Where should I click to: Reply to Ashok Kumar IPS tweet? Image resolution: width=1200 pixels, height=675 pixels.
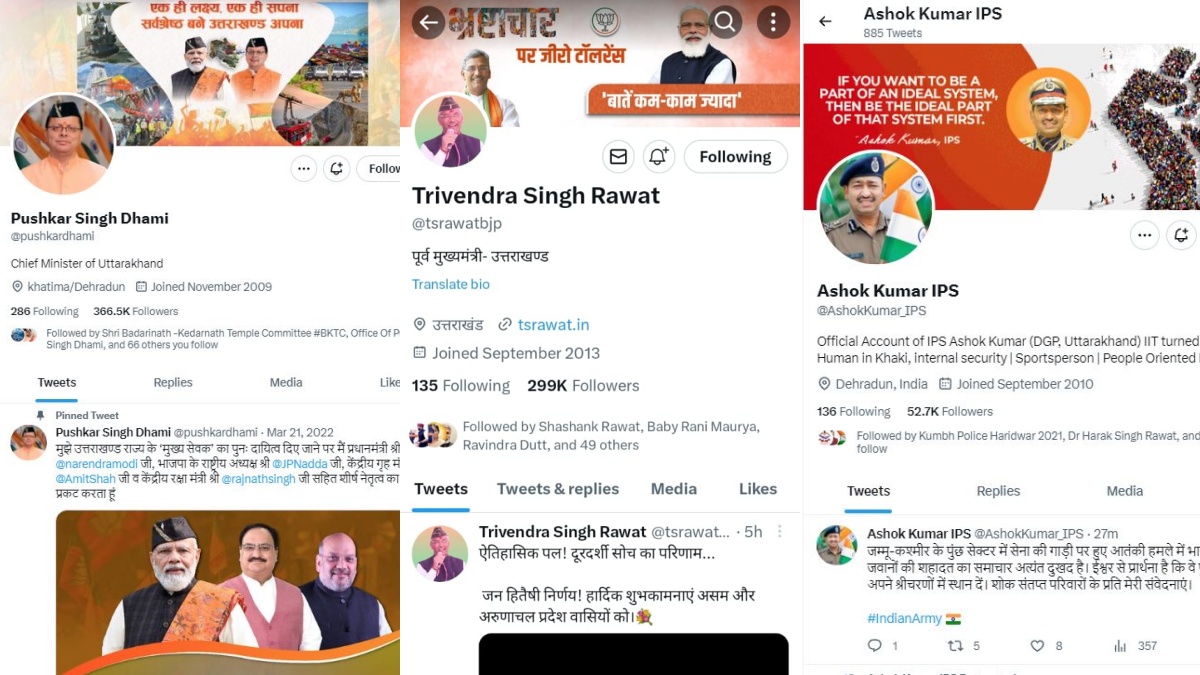point(875,646)
